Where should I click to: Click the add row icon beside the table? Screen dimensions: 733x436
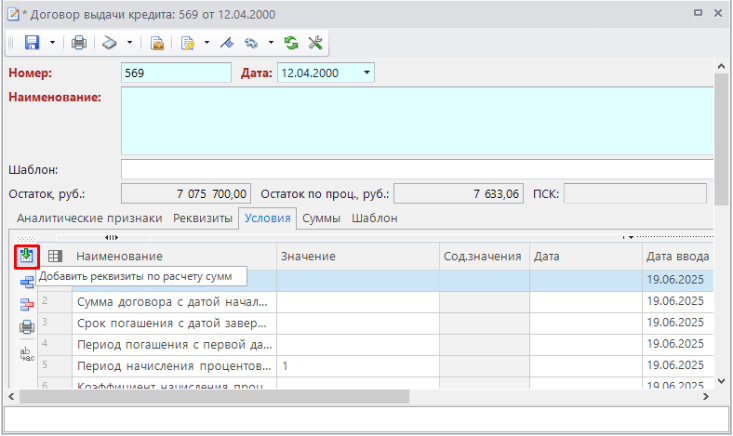pyautogui.click(x=26, y=281)
